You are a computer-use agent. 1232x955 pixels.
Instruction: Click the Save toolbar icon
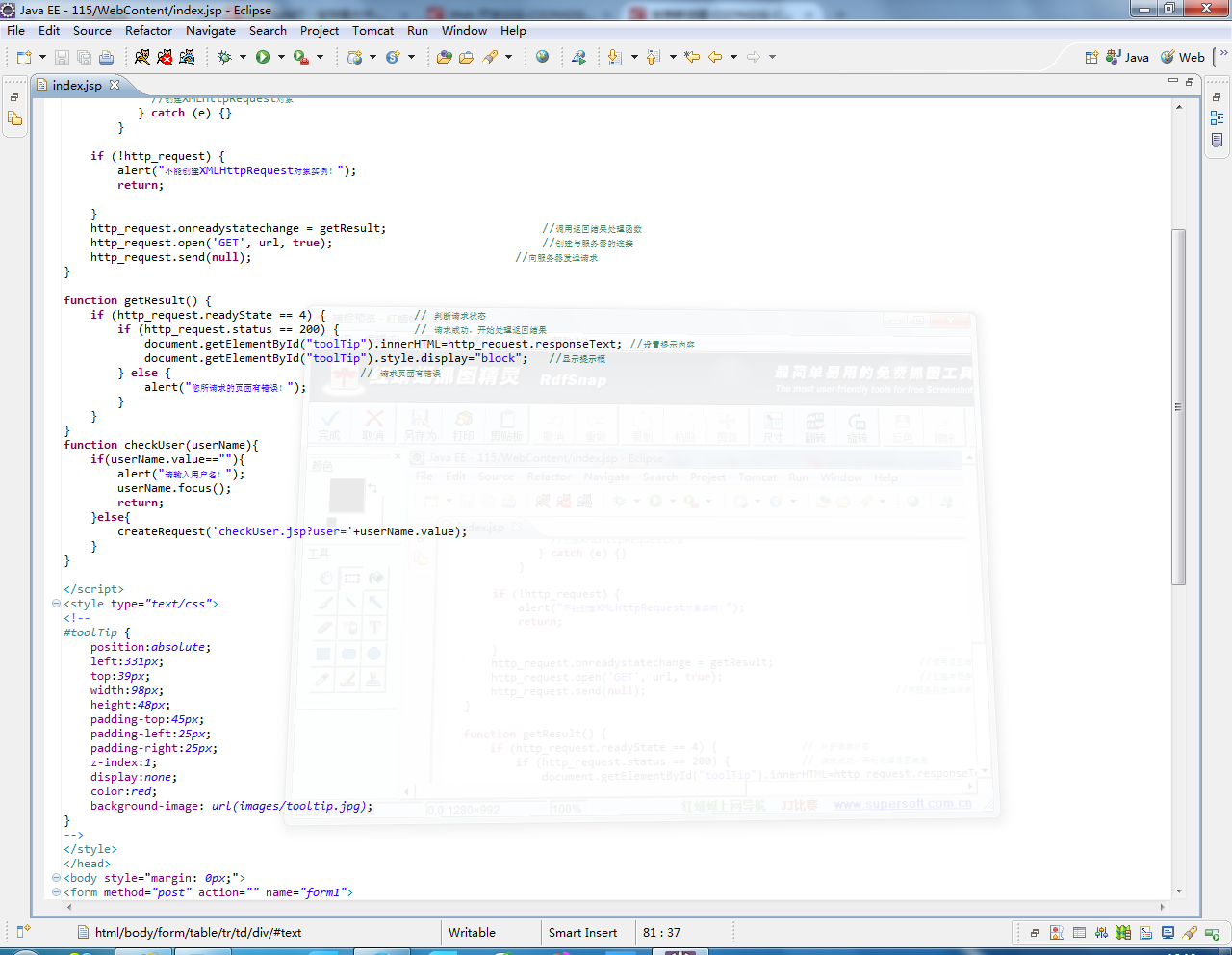(x=62, y=57)
